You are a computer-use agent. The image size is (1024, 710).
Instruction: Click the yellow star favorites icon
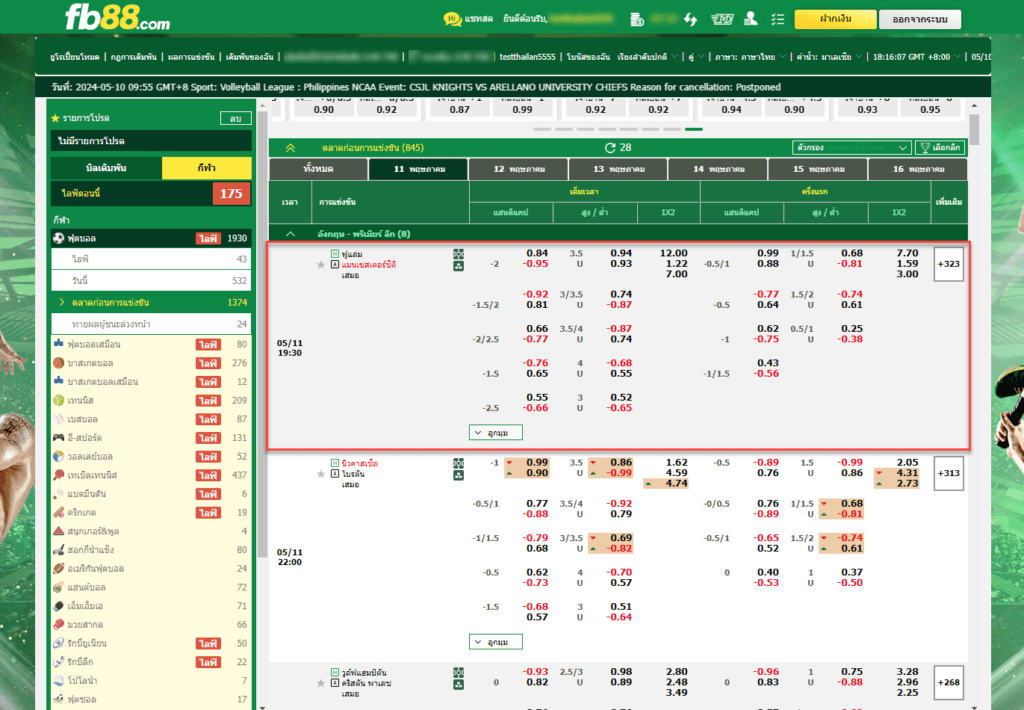(x=56, y=118)
